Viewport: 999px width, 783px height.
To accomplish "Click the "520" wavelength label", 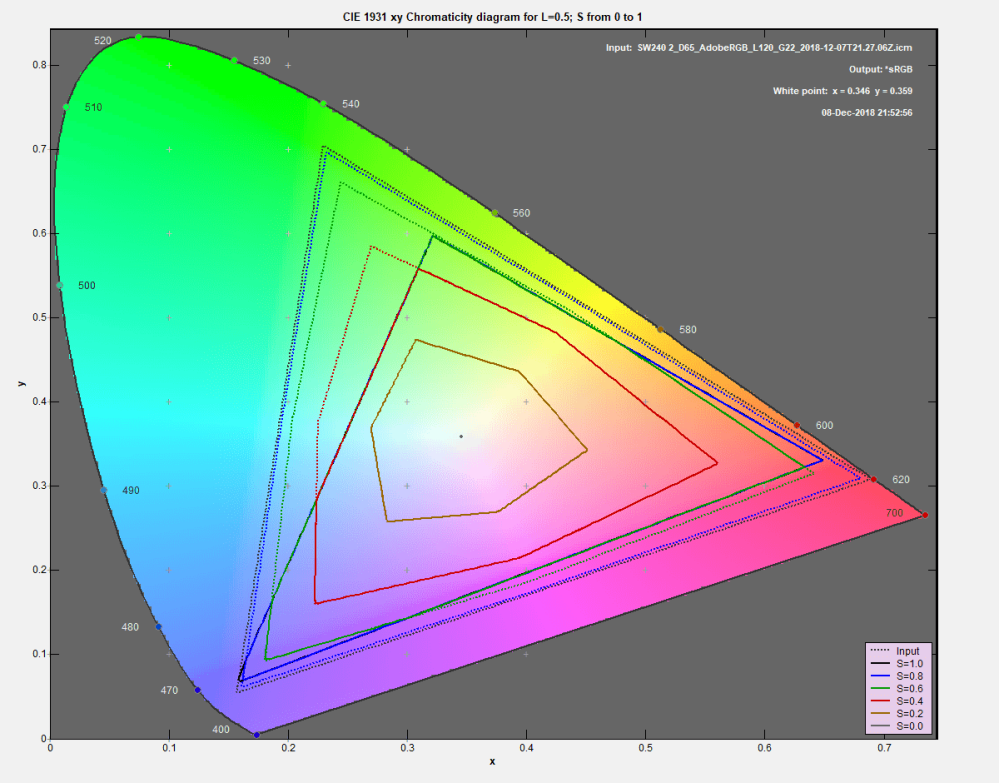I will (x=103, y=41).
